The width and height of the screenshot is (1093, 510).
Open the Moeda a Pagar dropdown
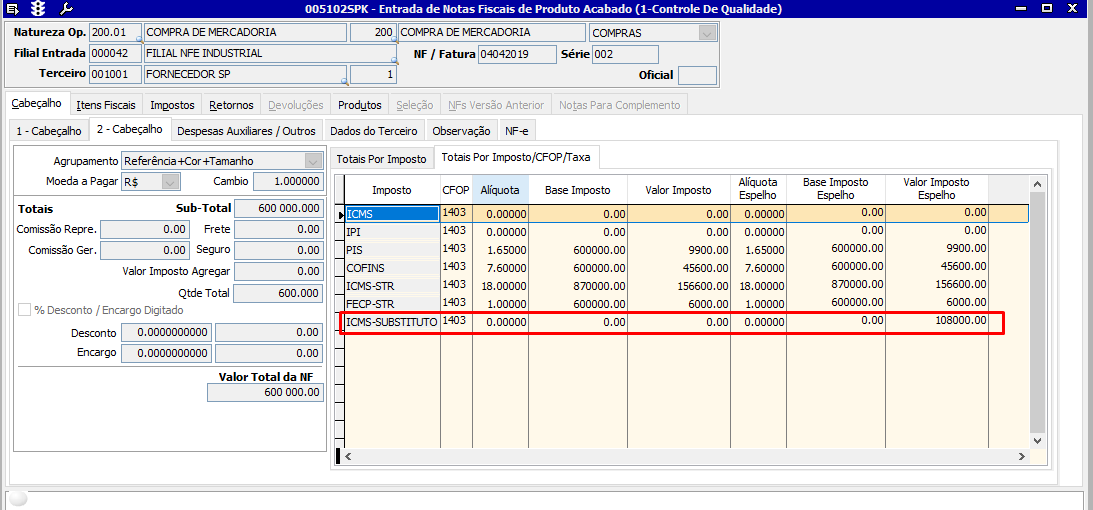point(171,182)
